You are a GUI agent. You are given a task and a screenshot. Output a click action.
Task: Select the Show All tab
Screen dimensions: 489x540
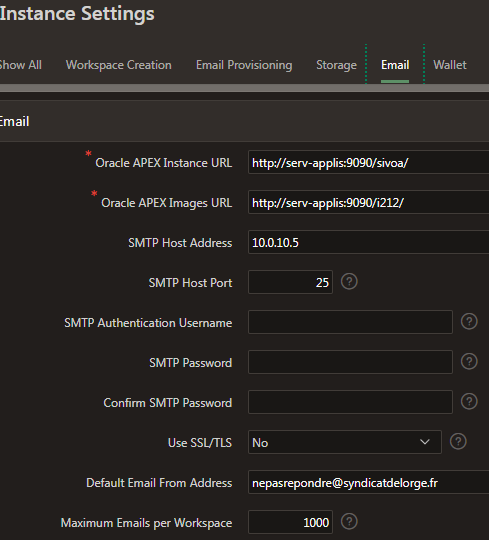click(x=21, y=65)
